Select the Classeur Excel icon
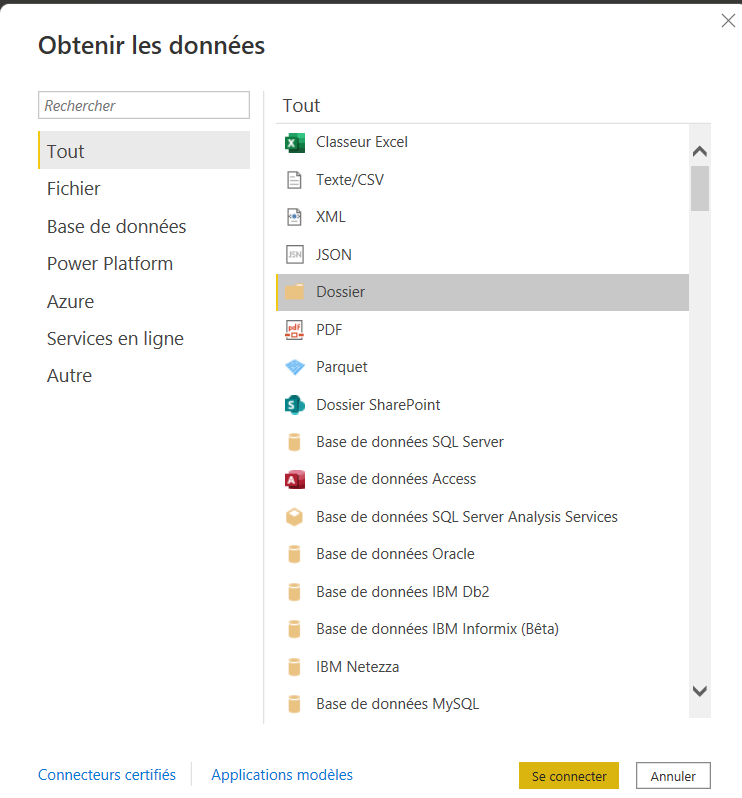This screenshot has height=798, width=742. coord(295,142)
